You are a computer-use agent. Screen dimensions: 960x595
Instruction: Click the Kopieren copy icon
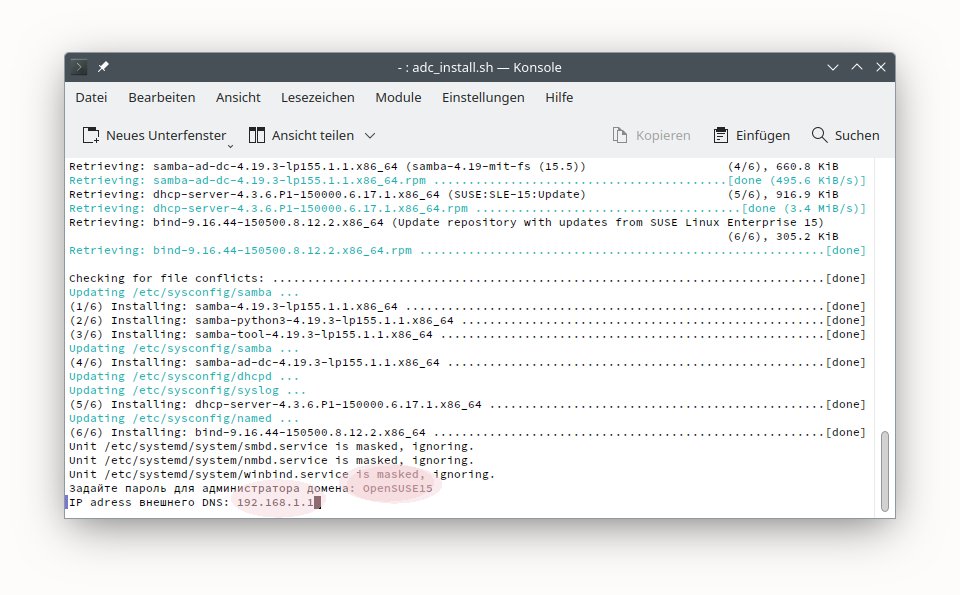(619, 135)
